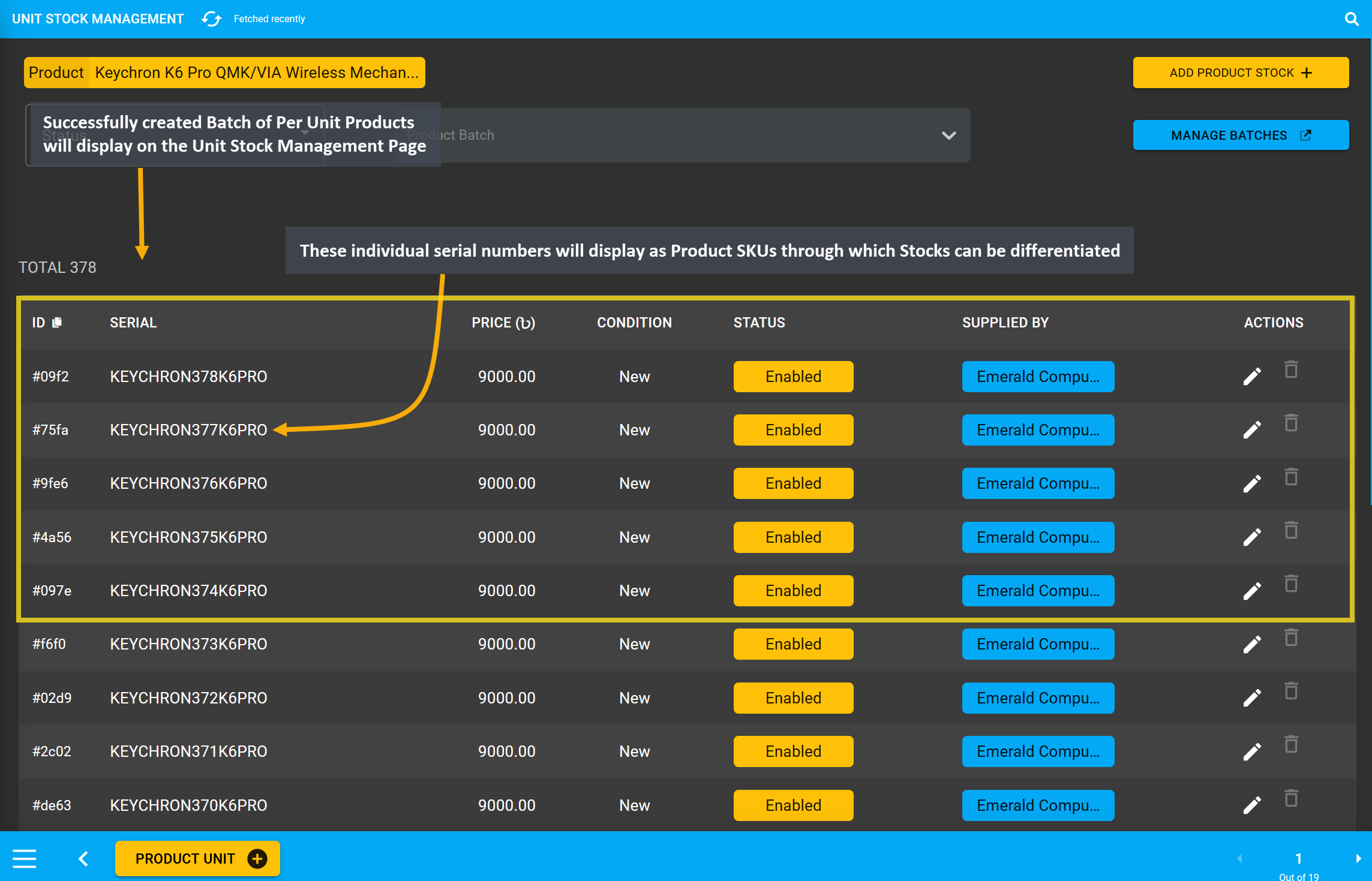Screen dimensions: 1372x881
Task: Open MANAGE BATCHES in new window
Action: [x=1241, y=135]
